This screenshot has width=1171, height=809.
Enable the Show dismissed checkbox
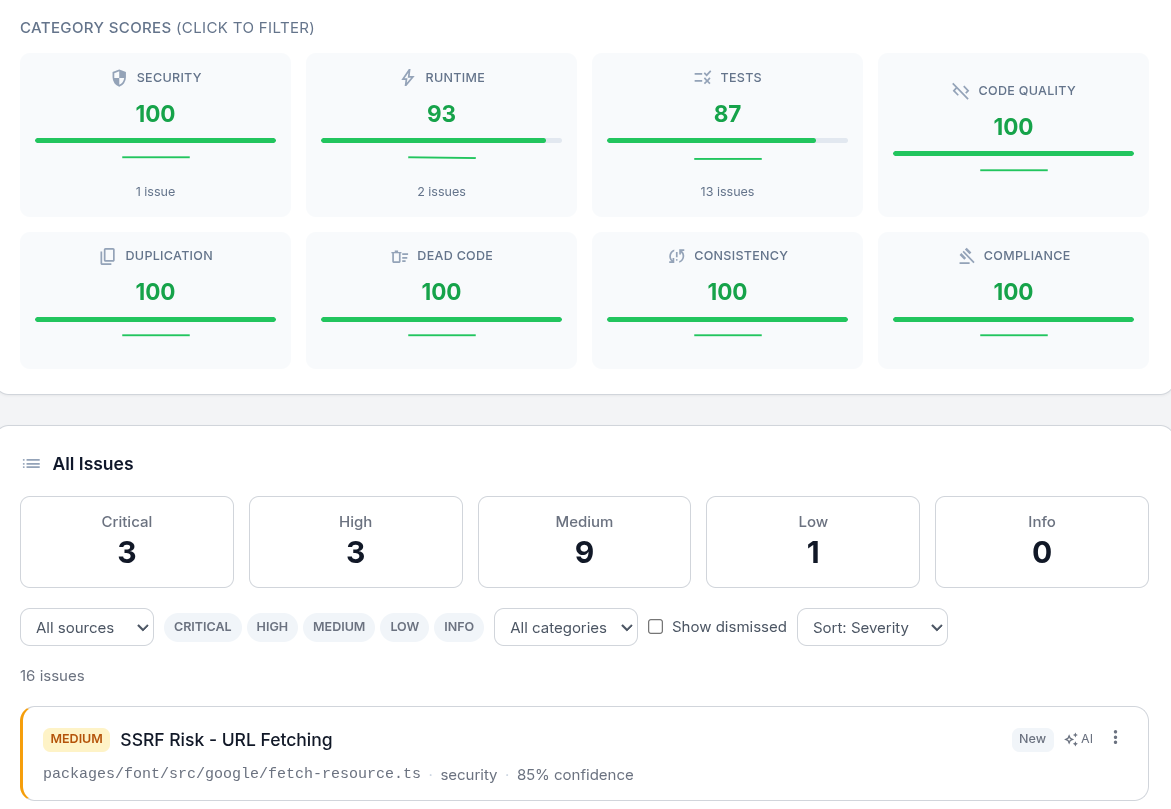tap(656, 627)
